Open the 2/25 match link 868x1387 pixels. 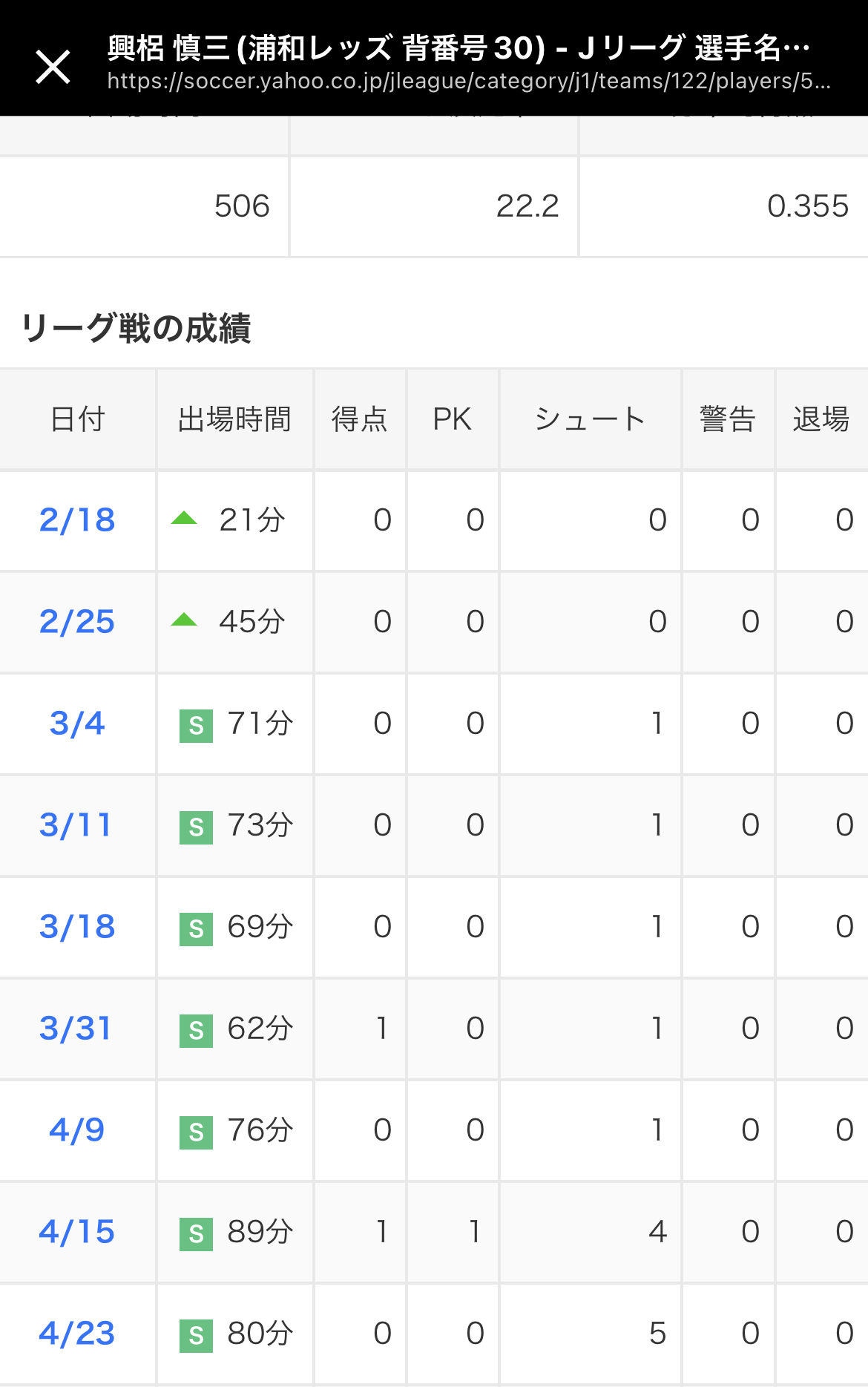(77, 622)
